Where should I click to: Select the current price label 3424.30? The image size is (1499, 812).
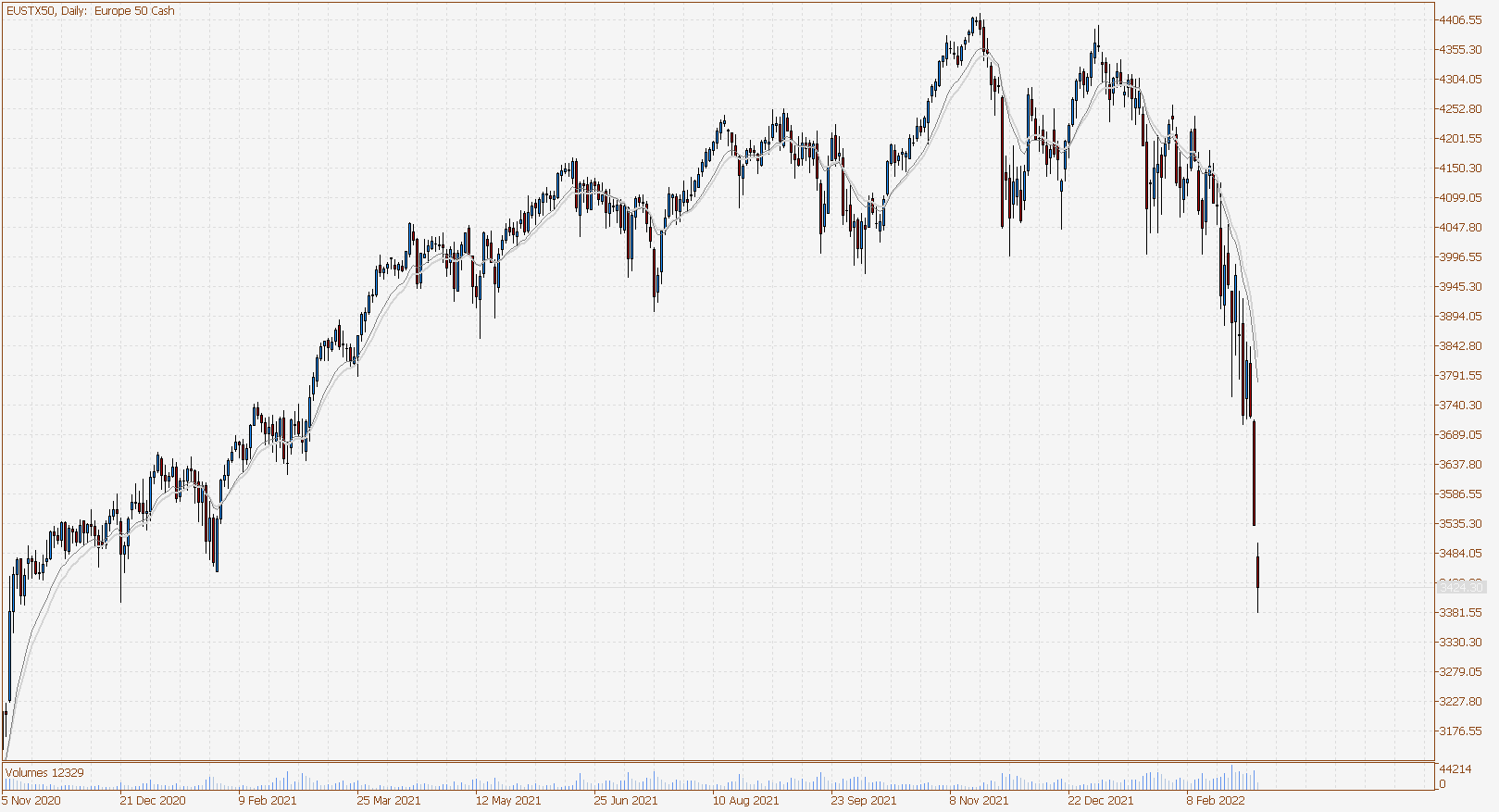[x=1462, y=587]
